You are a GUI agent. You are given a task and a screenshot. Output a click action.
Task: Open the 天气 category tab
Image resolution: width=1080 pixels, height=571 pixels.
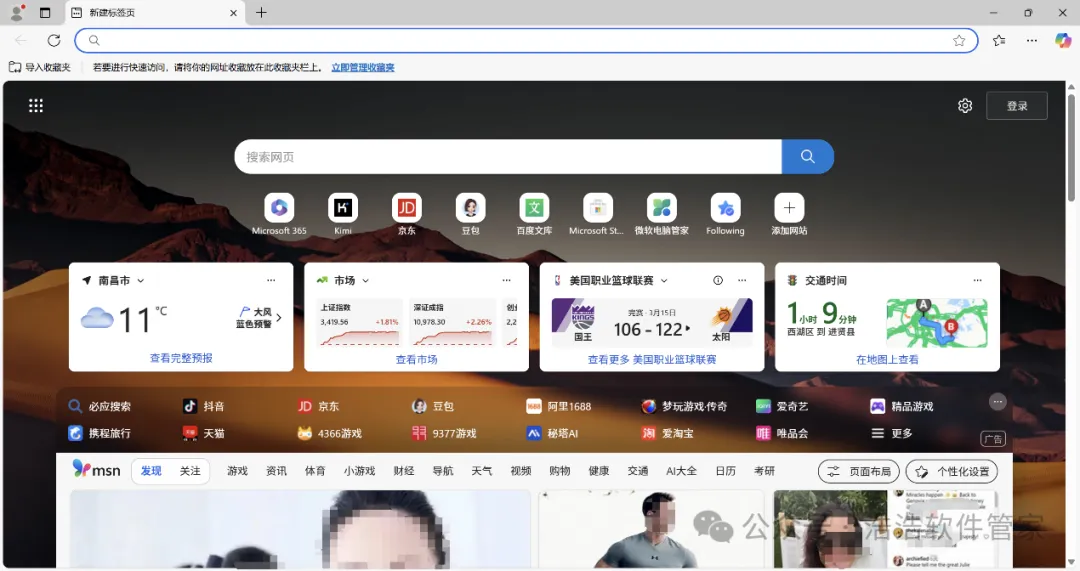click(x=481, y=471)
